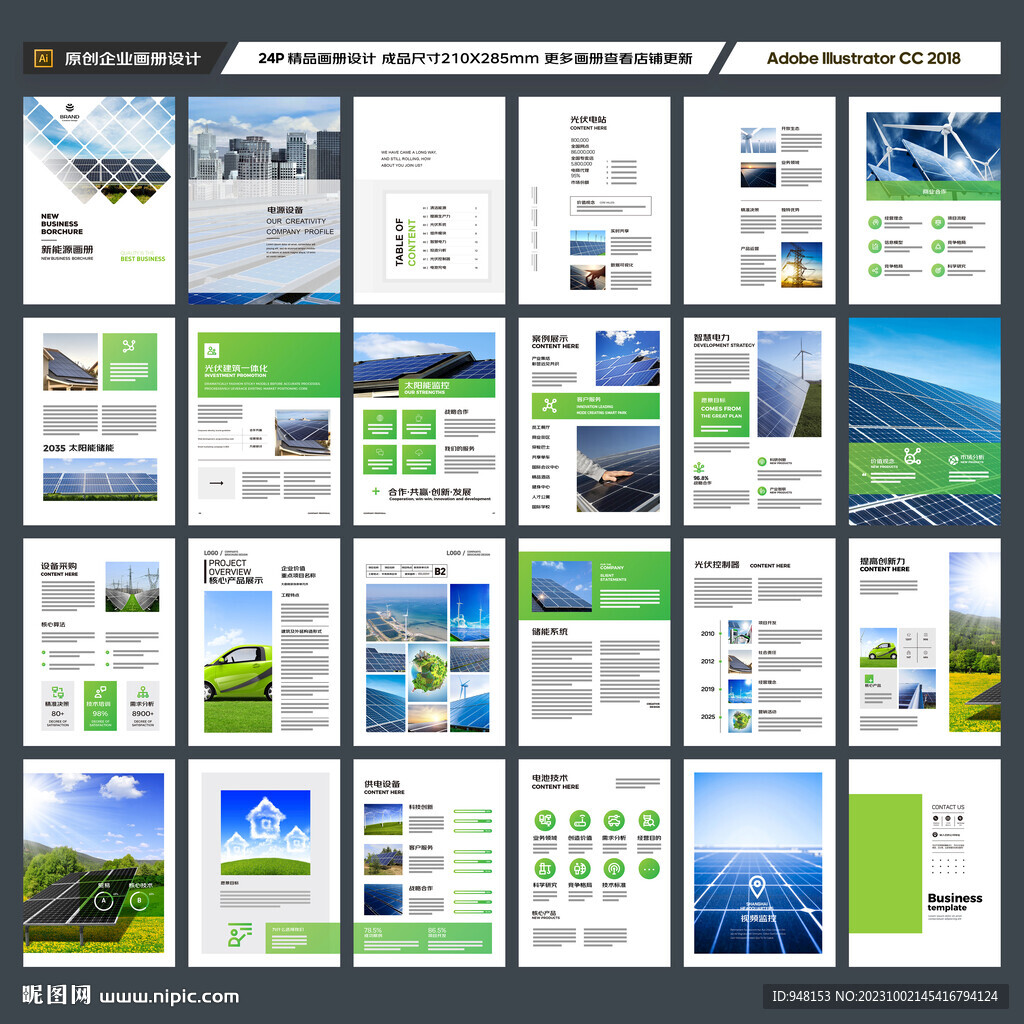1024x1024 pixels.
Task: Open the 视频监控 solar panel page
Action: 760,863
